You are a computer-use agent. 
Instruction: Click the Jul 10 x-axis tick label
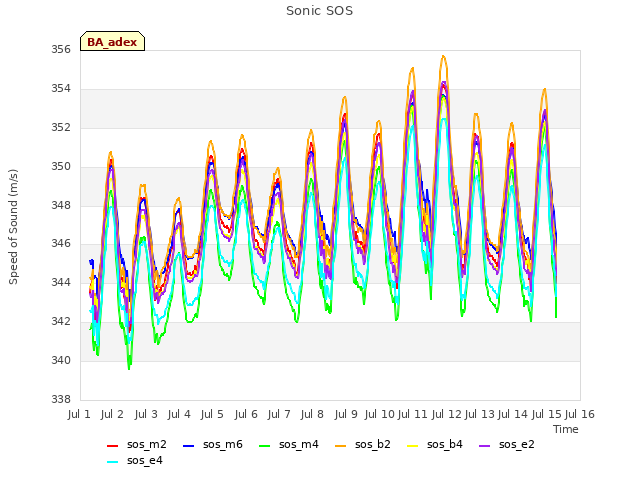tap(380, 414)
